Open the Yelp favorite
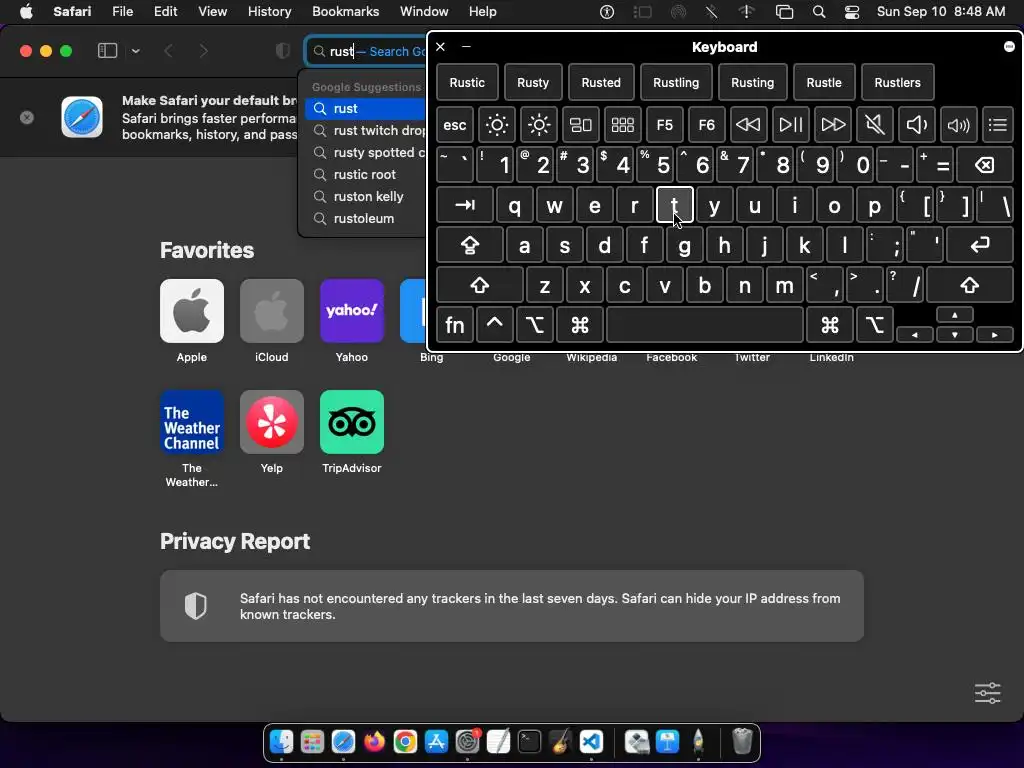This screenshot has width=1024, height=768. 272,422
